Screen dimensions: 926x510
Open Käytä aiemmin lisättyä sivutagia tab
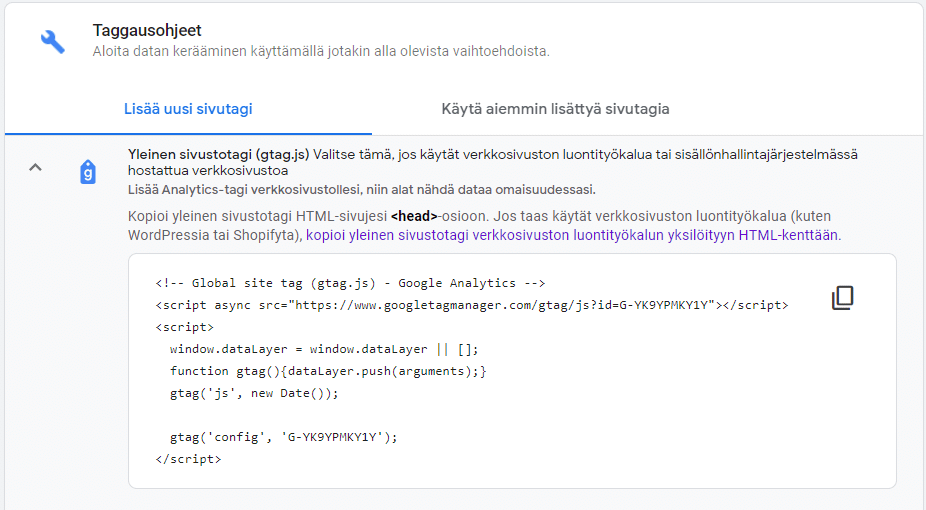[x=555, y=108]
